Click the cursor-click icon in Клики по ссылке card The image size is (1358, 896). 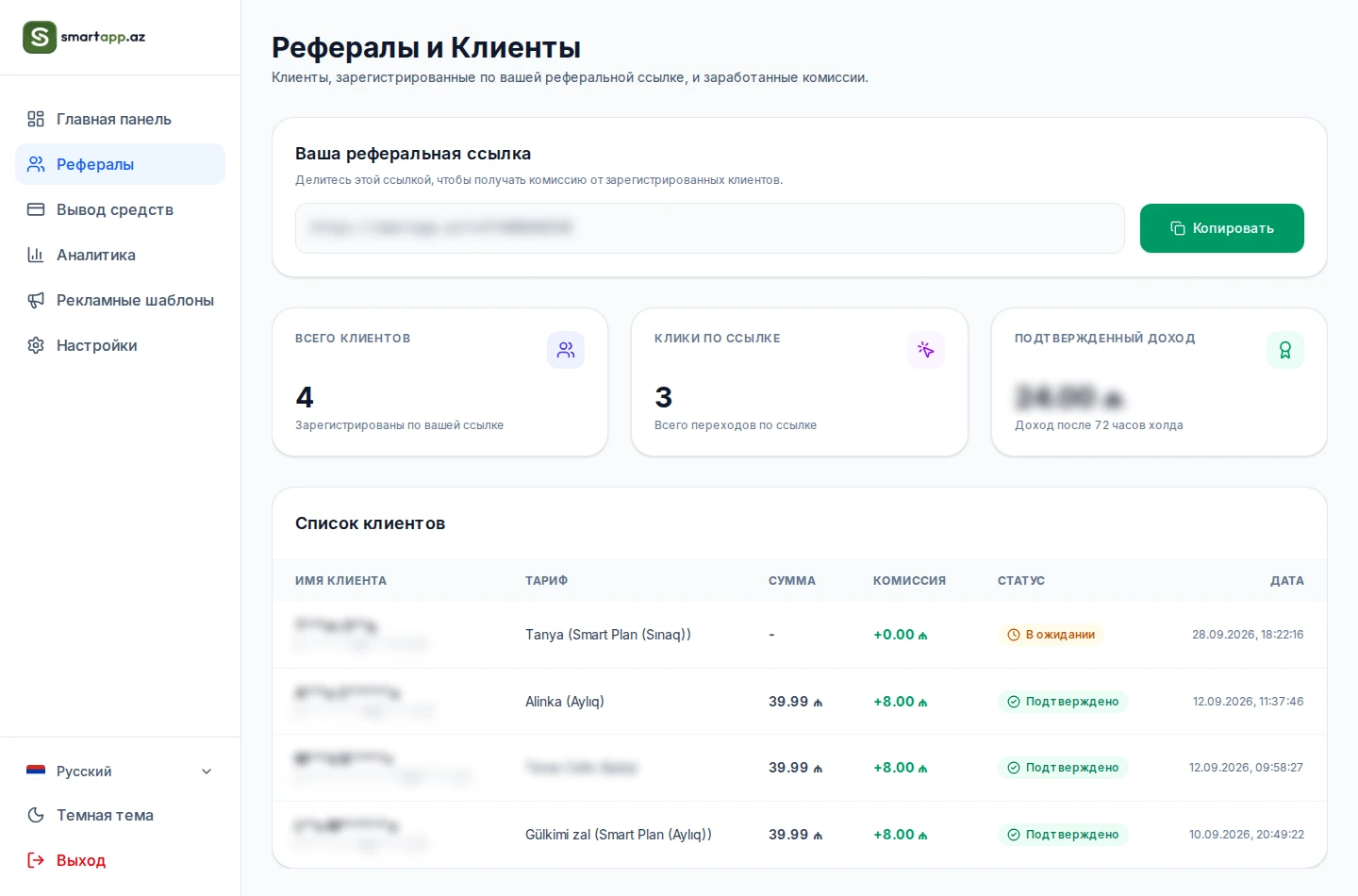[925, 350]
